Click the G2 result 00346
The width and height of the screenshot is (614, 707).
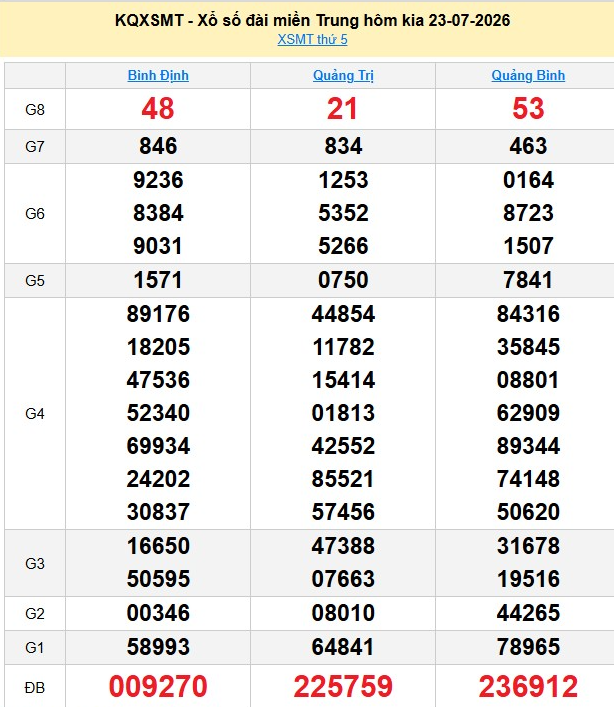[x=158, y=613]
